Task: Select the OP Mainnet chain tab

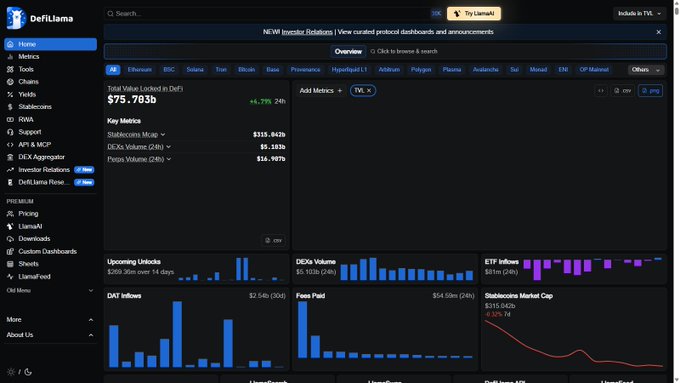Action: click(594, 70)
